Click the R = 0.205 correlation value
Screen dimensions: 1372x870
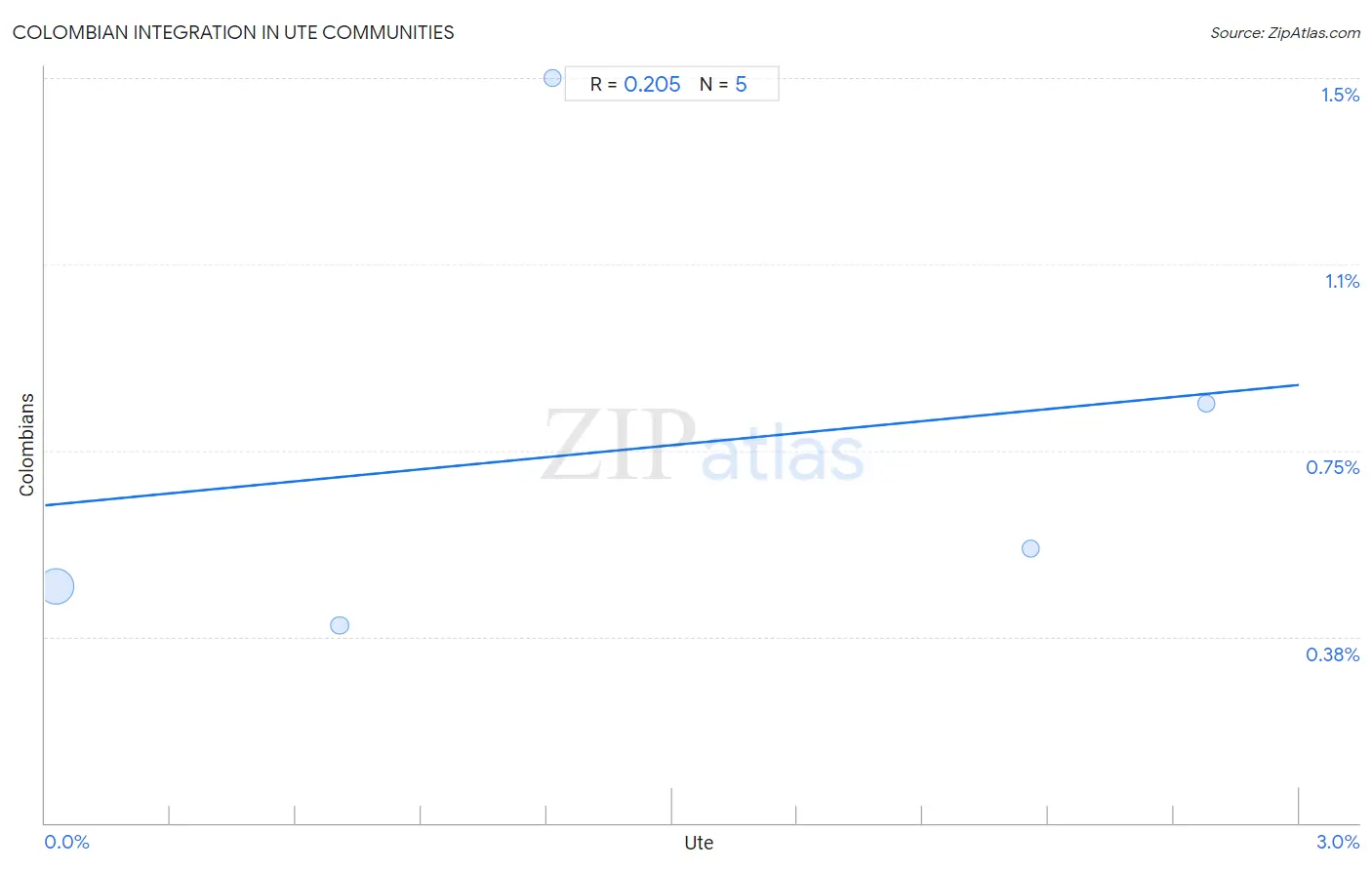[x=635, y=84]
